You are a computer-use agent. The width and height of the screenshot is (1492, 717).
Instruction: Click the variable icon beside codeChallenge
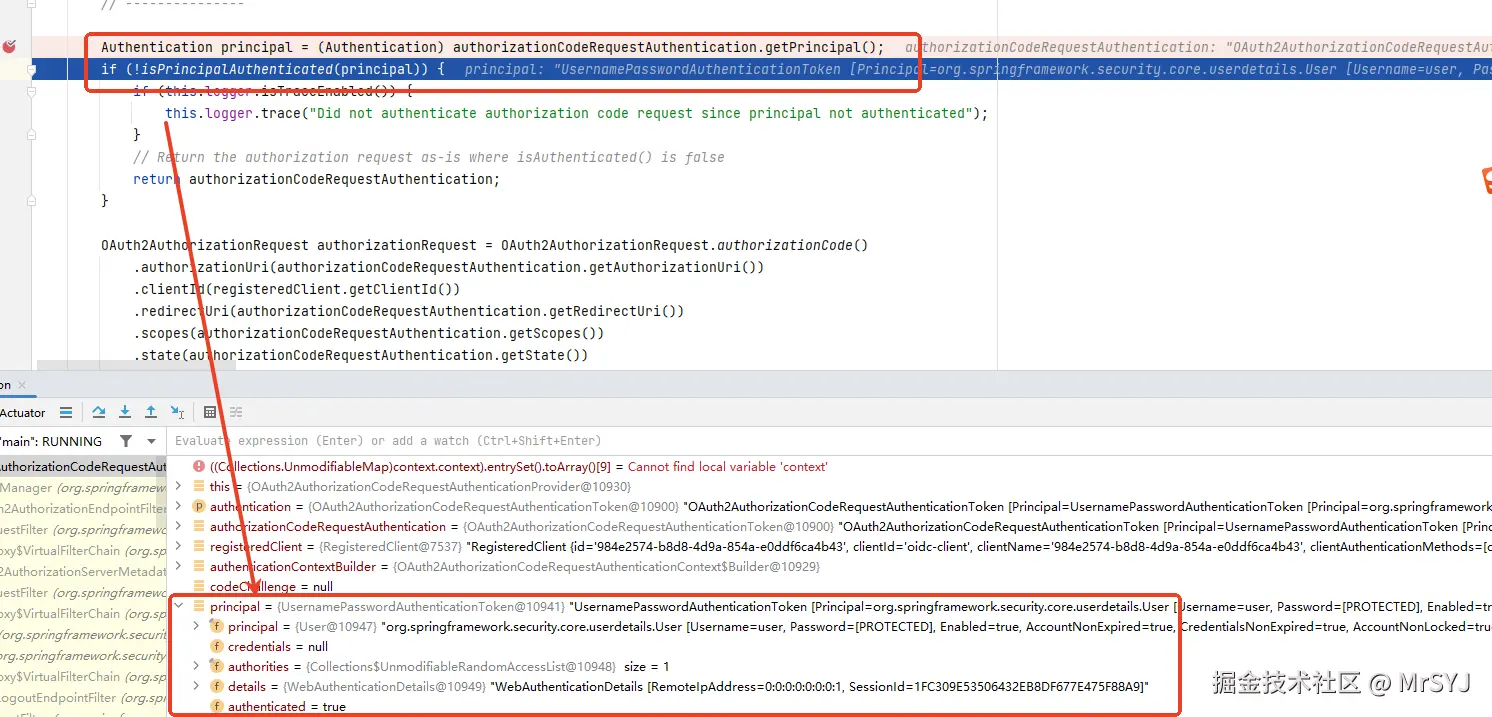[199, 586]
